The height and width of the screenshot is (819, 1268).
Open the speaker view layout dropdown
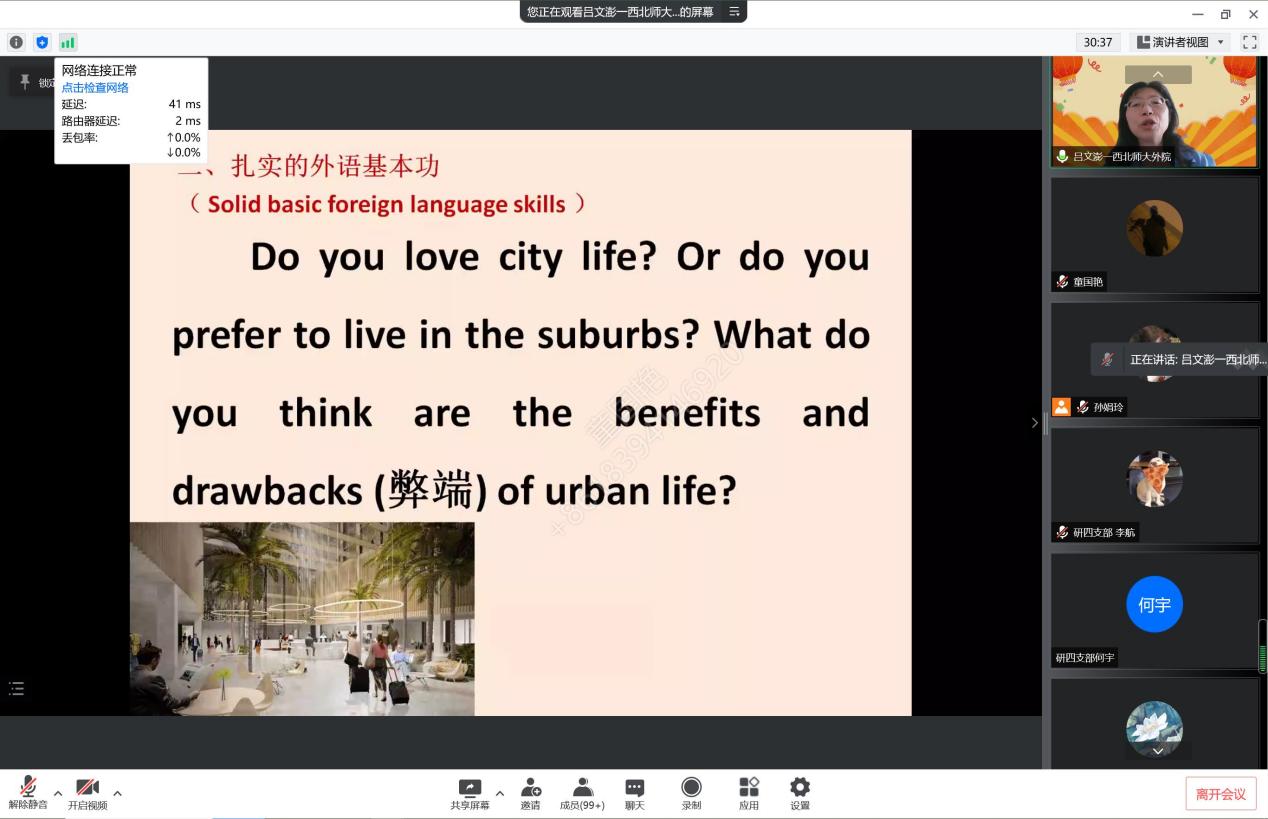[x=1181, y=42]
